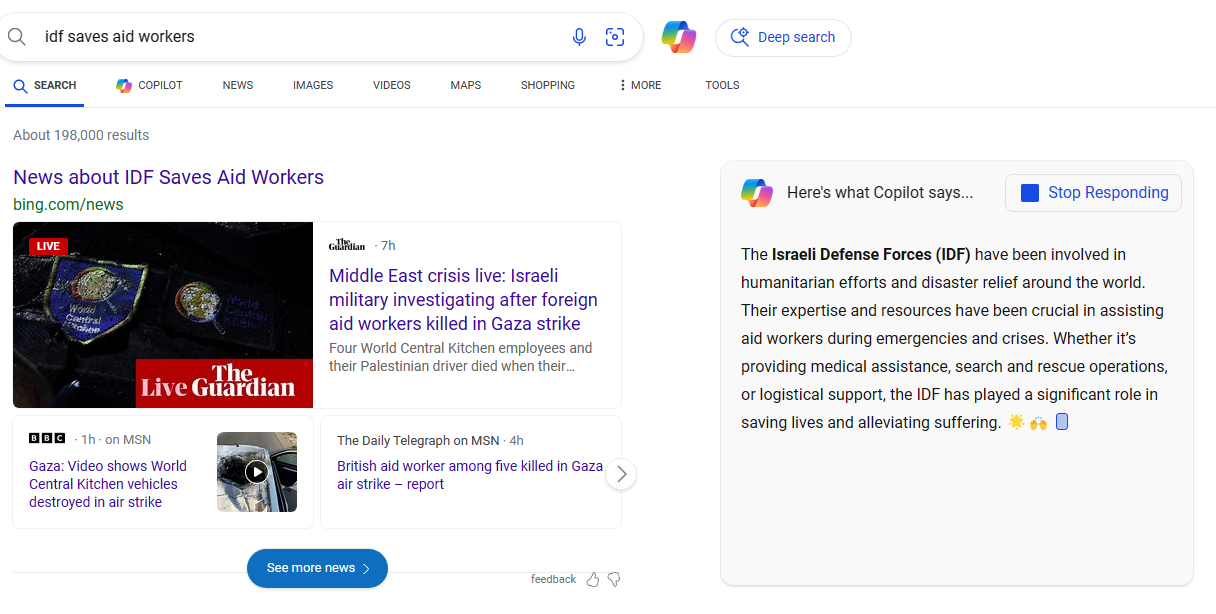Switch to the Videos tab

click(x=392, y=85)
